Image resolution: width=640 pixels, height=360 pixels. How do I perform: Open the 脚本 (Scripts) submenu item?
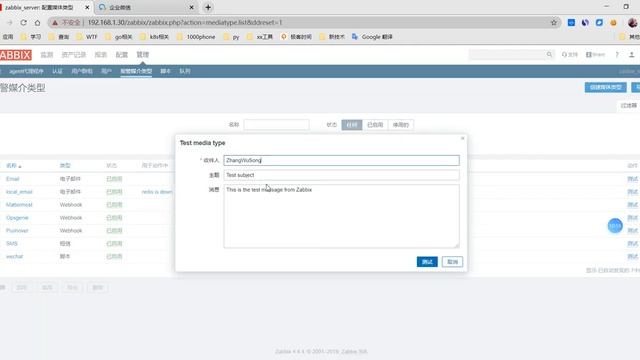165,71
